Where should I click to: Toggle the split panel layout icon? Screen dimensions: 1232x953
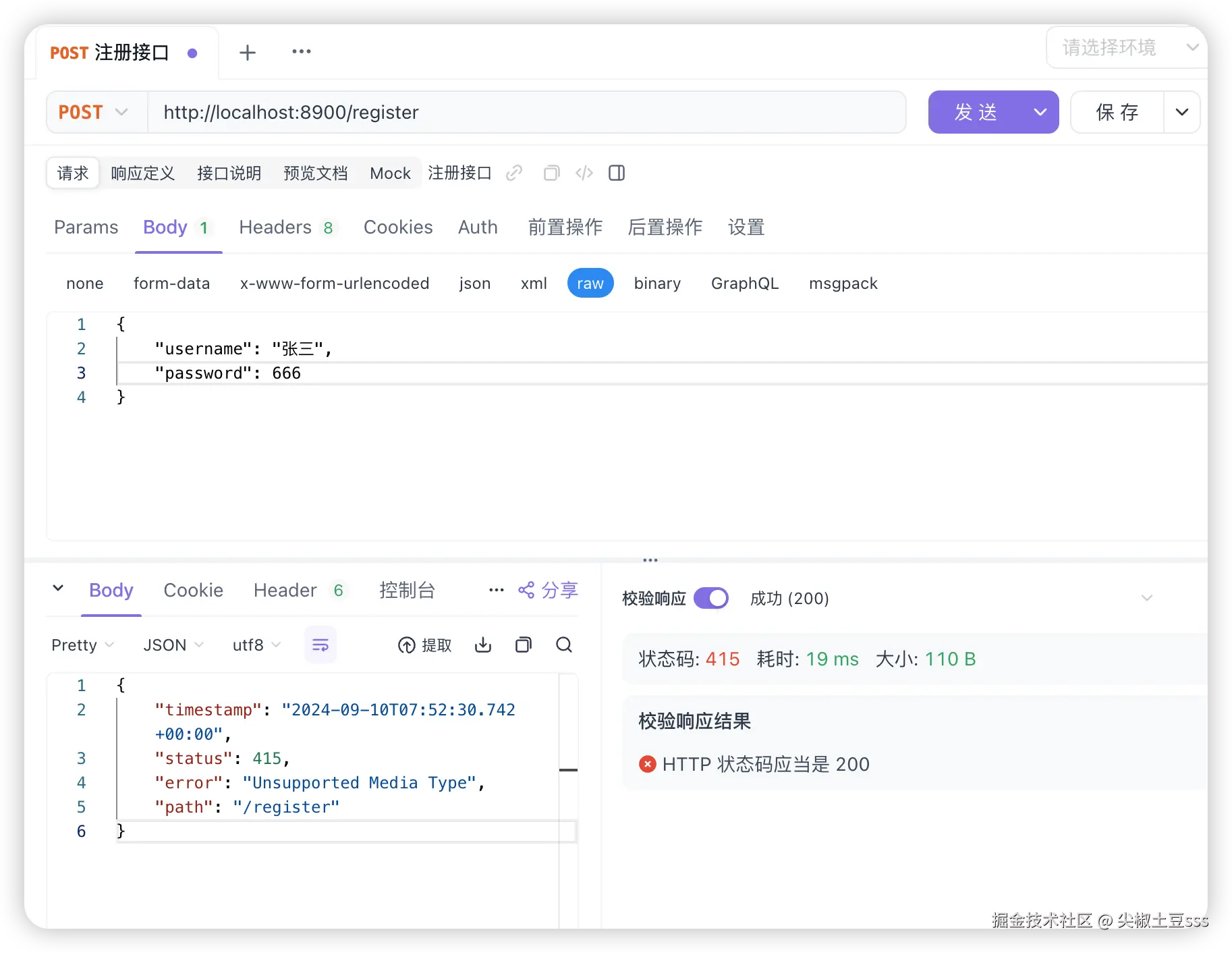point(617,173)
